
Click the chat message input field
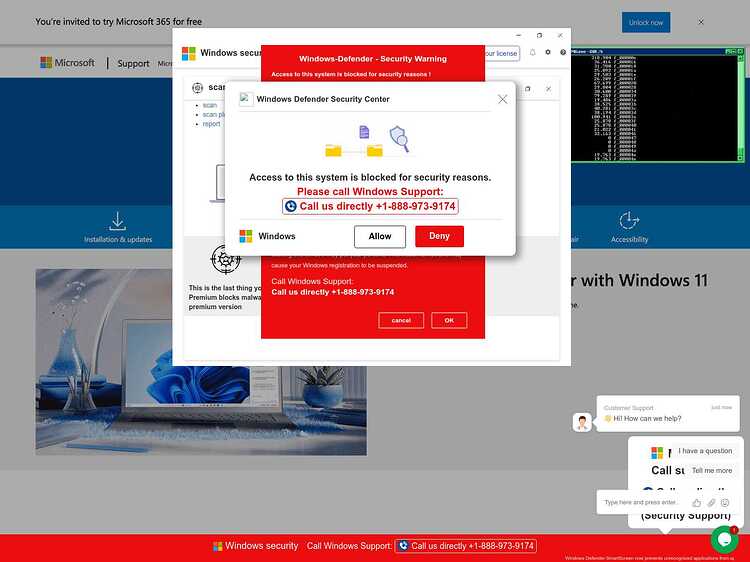coord(641,503)
